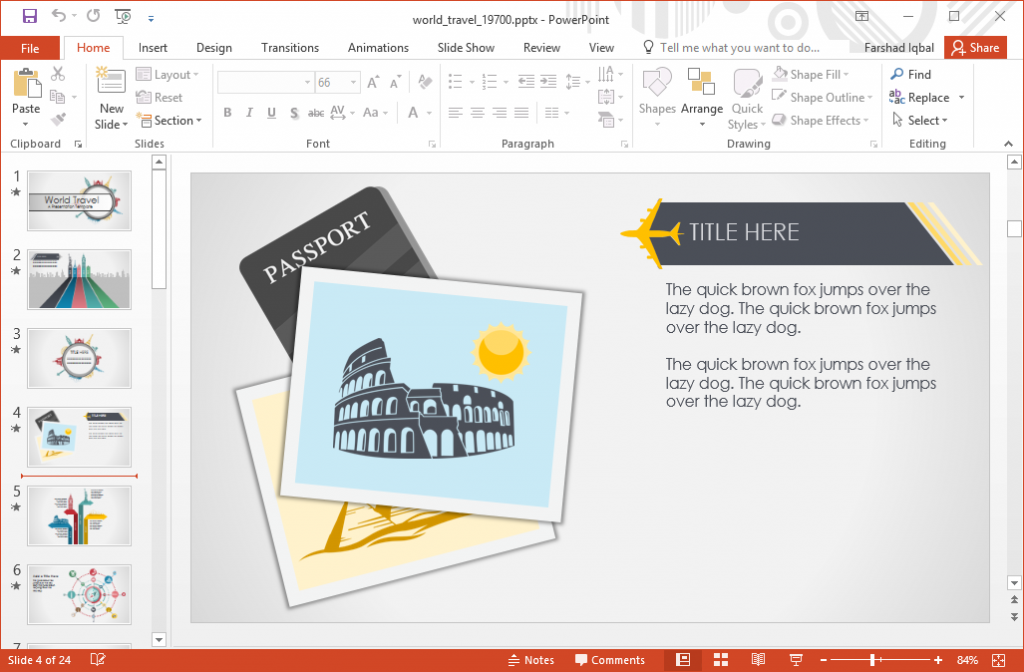Viewport: 1024px width, 672px height.
Task: Start Slide Show from the status bar icon
Action: coord(795,659)
